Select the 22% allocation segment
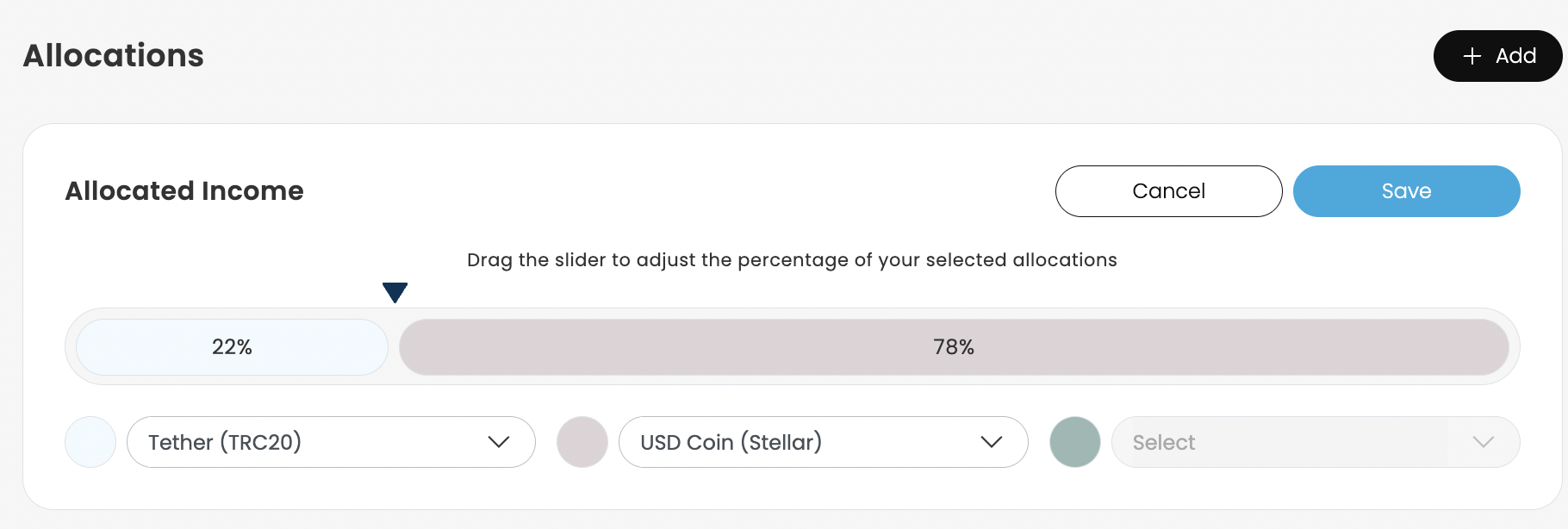The image size is (1568, 529). [232, 347]
